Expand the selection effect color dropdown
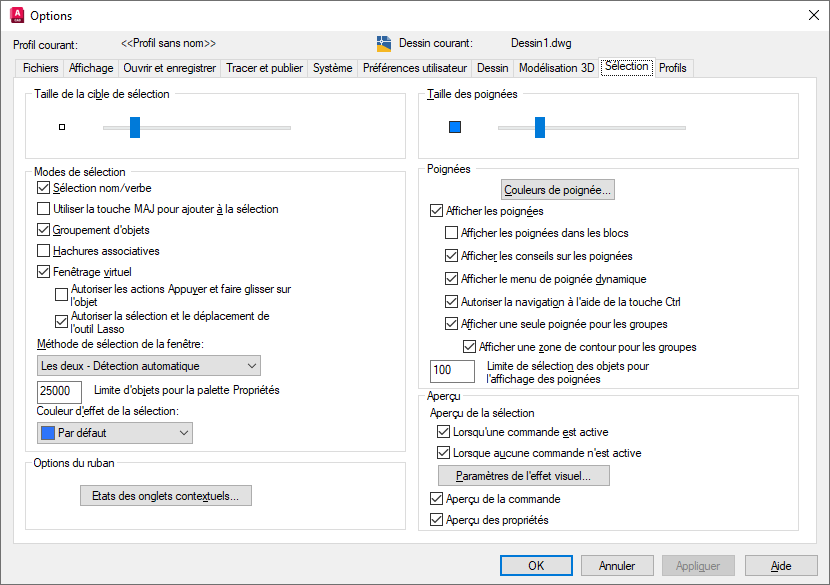Viewport: 830px width, 585px height. 114,433
